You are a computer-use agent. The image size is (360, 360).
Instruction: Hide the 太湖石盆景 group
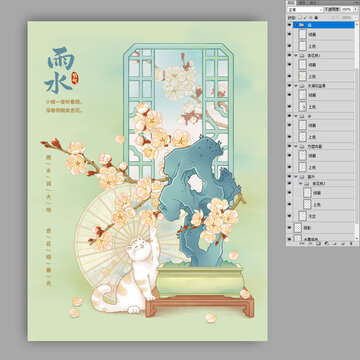tap(289, 86)
